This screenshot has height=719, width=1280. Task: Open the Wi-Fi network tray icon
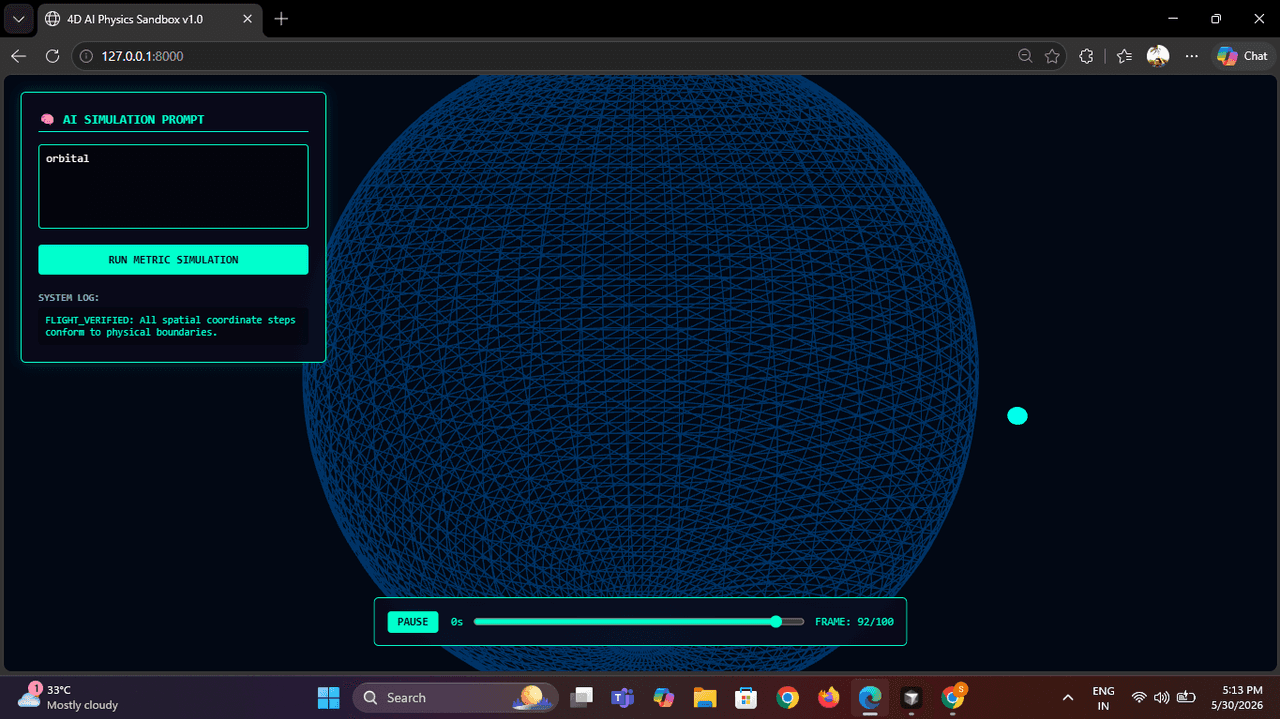click(1138, 697)
